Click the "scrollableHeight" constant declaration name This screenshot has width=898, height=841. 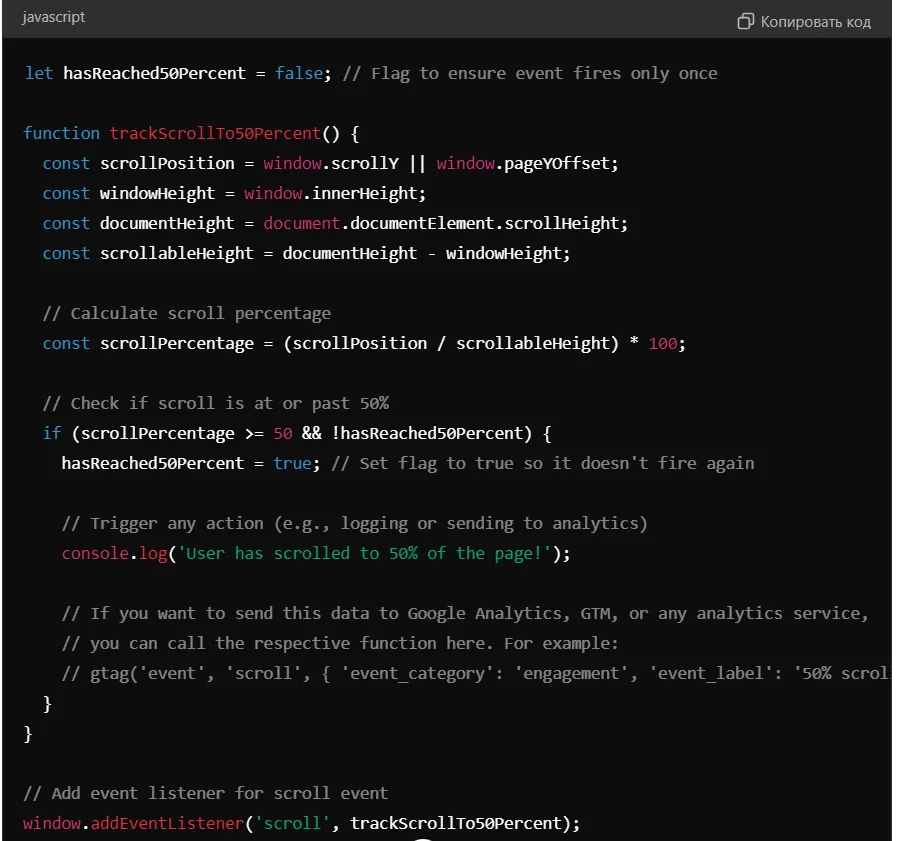click(176, 253)
